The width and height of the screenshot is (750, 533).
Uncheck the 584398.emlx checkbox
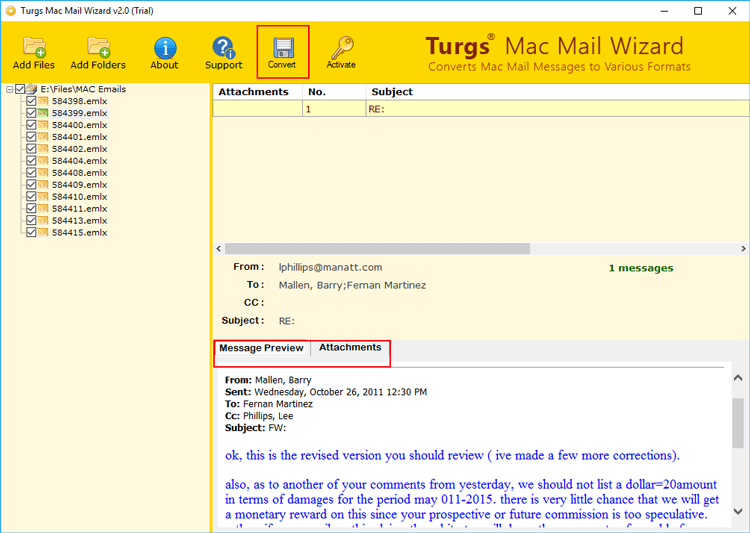(x=31, y=101)
